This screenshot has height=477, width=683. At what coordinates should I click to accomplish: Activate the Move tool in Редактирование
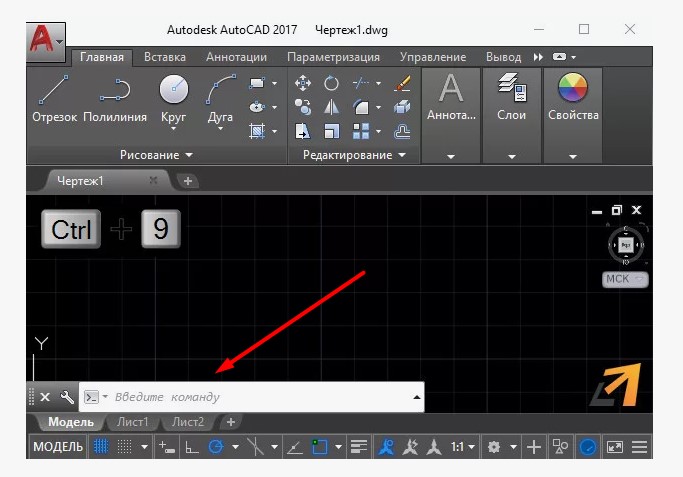click(303, 83)
